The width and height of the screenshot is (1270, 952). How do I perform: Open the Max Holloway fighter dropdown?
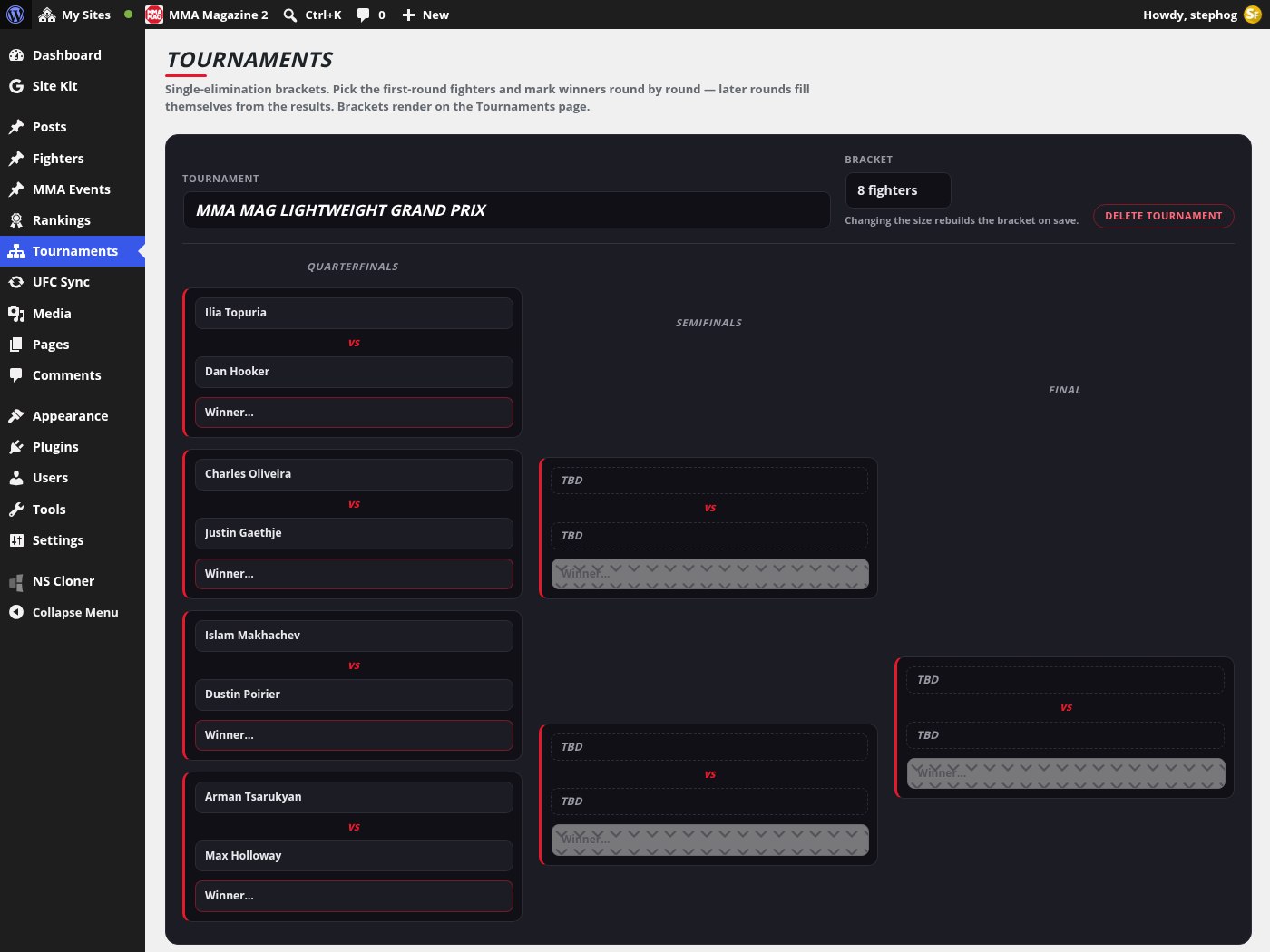(x=354, y=856)
